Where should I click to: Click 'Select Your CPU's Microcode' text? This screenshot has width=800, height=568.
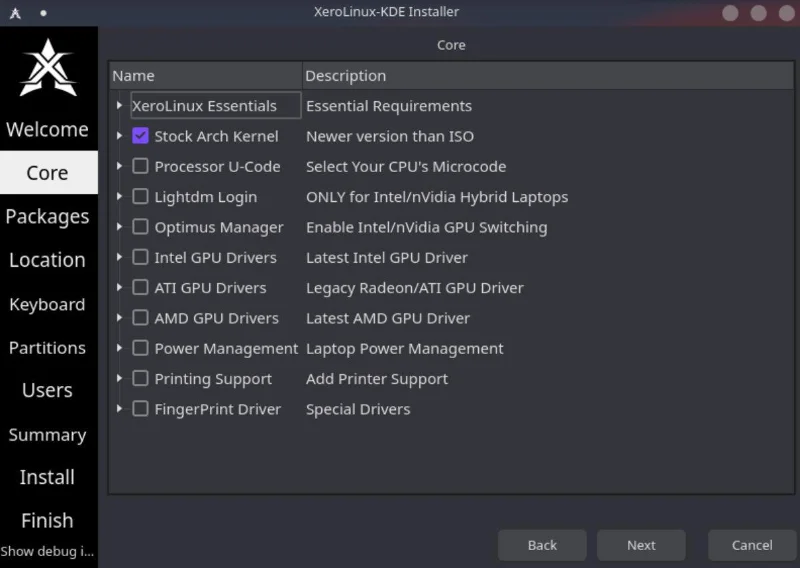406,166
